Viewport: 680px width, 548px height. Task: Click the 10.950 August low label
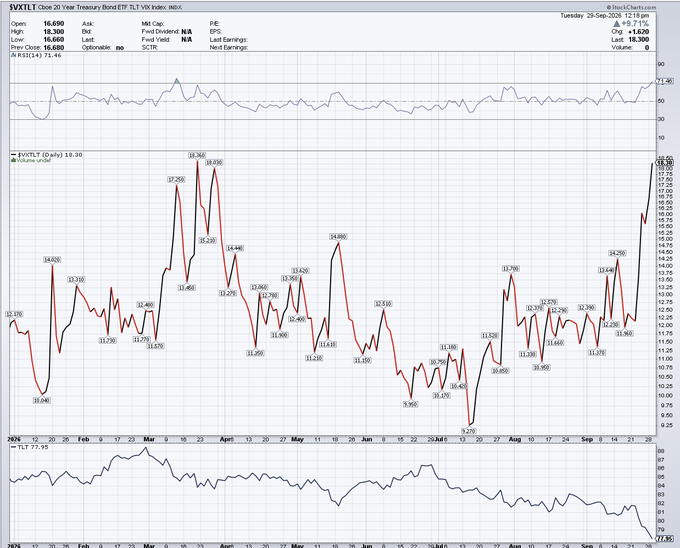coord(541,367)
